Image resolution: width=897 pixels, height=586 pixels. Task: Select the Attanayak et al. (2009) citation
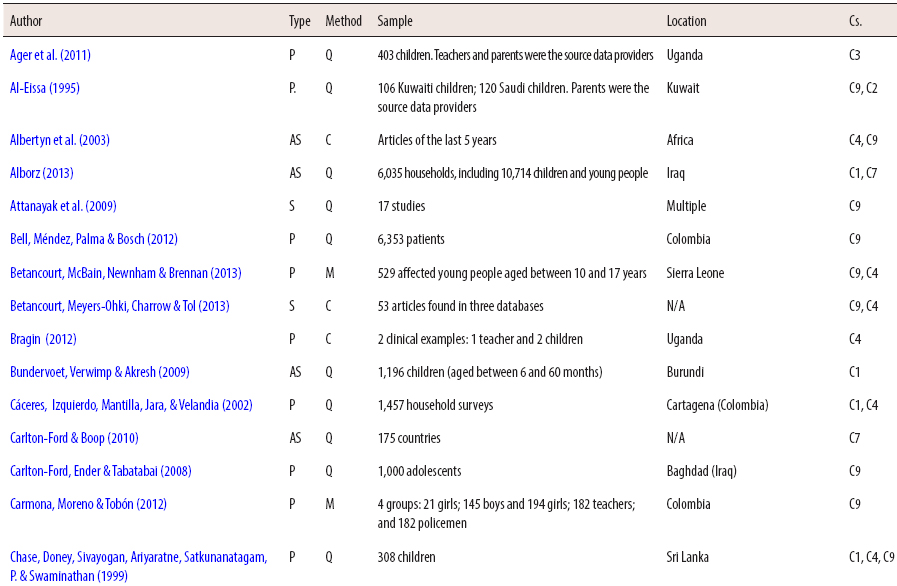pos(61,206)
